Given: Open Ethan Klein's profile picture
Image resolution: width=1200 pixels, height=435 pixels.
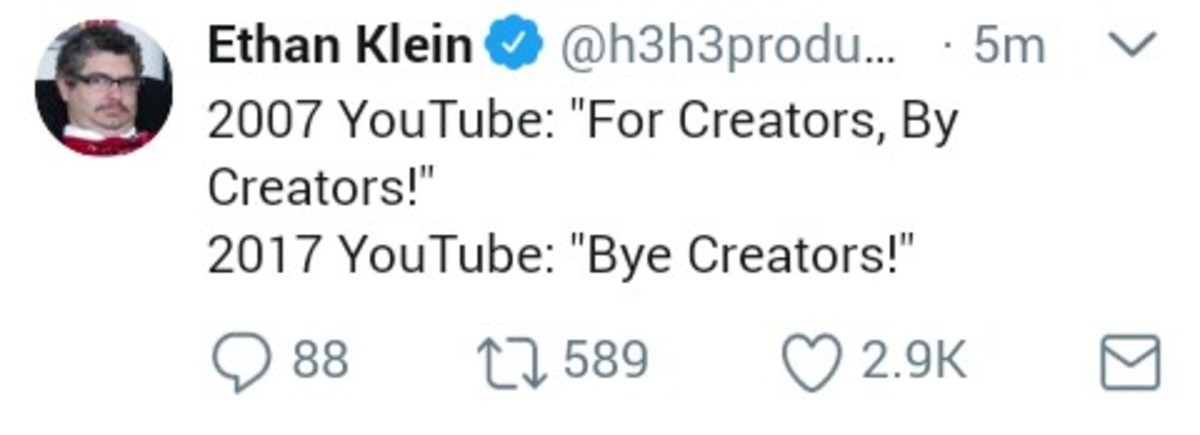Looking at the screenshot, I should click(103, 88).
